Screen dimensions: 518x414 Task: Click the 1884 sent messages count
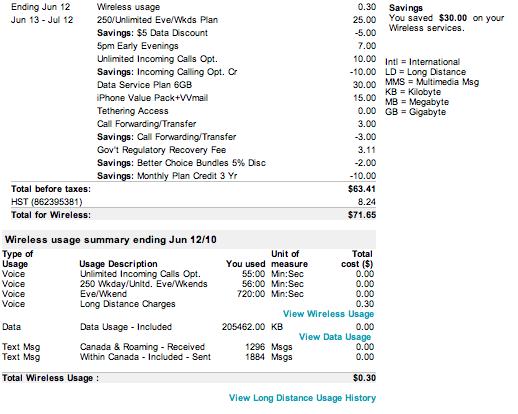pos(255,357)
